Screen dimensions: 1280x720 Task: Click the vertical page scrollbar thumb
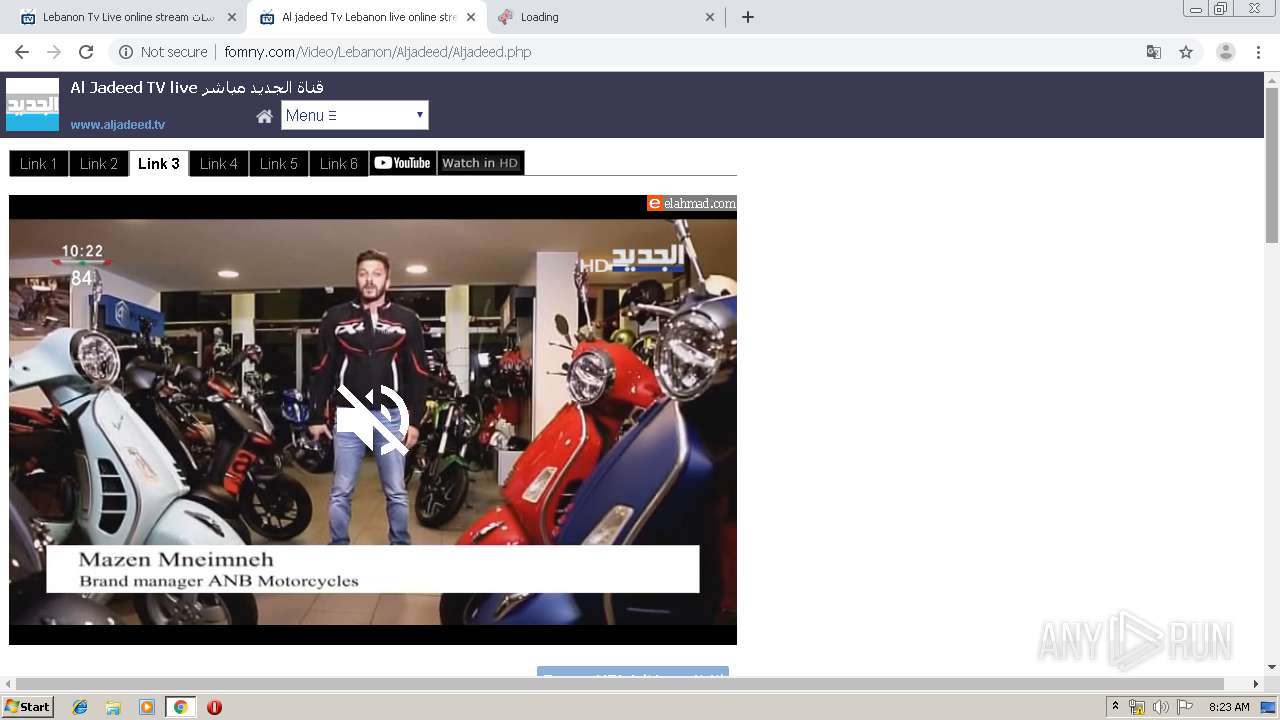pos(1272,165)
